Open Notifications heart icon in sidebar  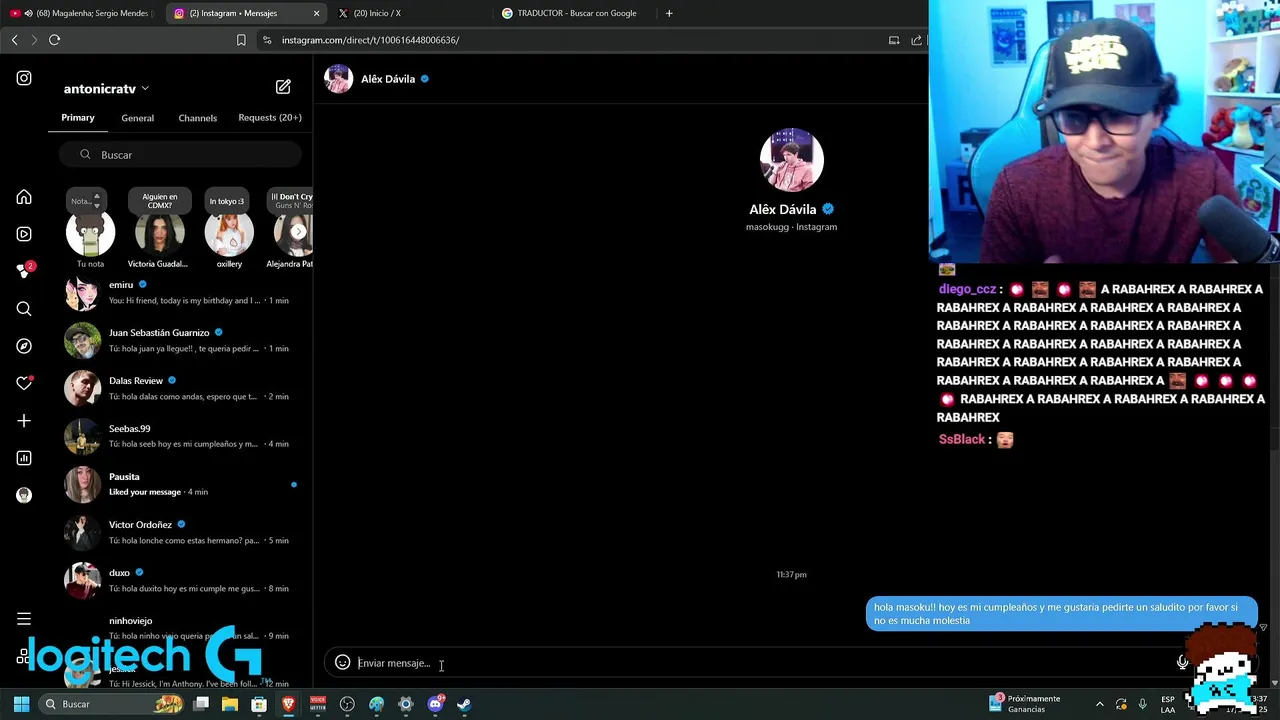coord(24,383)
